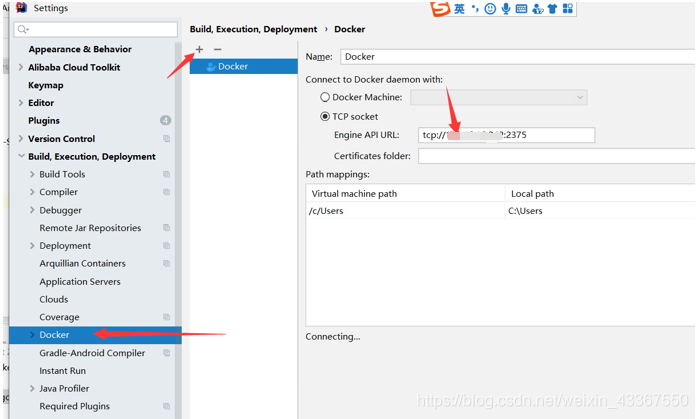The height and width of the screenshot is (419, 698).
Task: Expand the Alibaba Cloud Toolkit node
Action: [x=20, y=67]
